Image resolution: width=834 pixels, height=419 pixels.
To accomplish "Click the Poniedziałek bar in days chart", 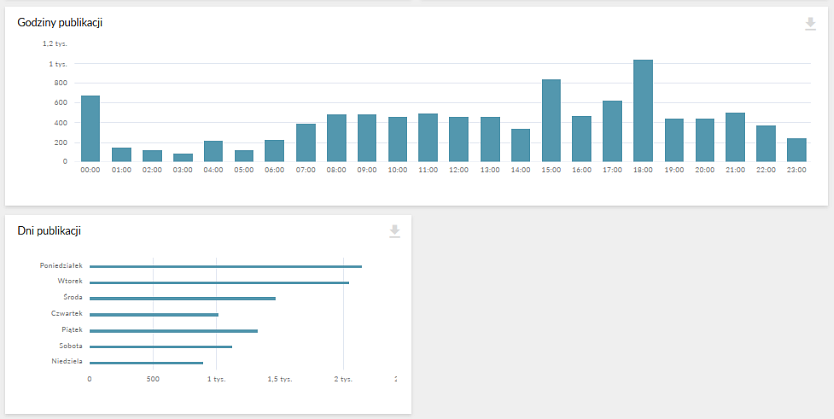I will (x=225, y=267).
